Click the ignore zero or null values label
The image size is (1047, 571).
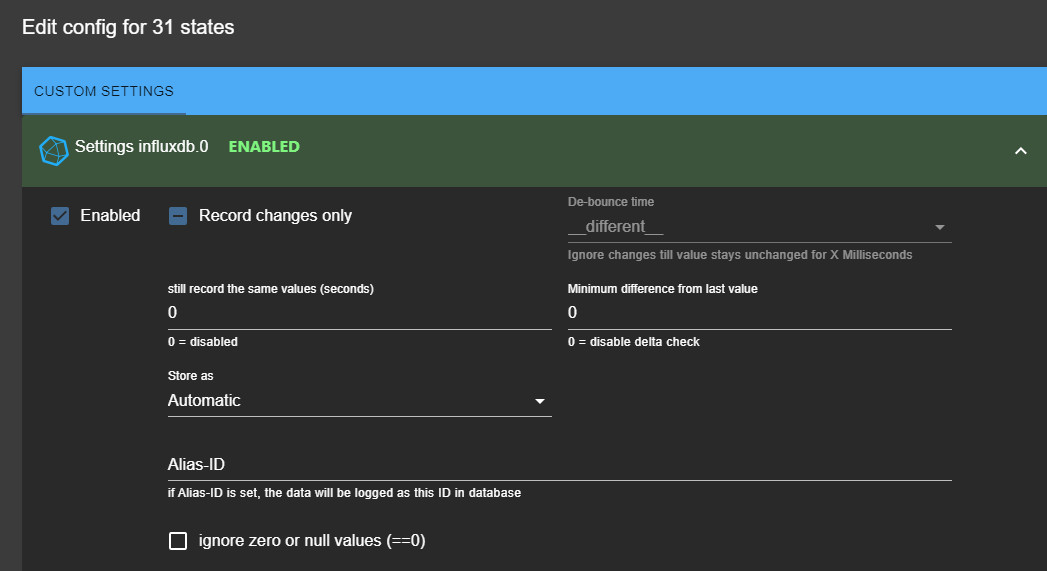[312, 541]
